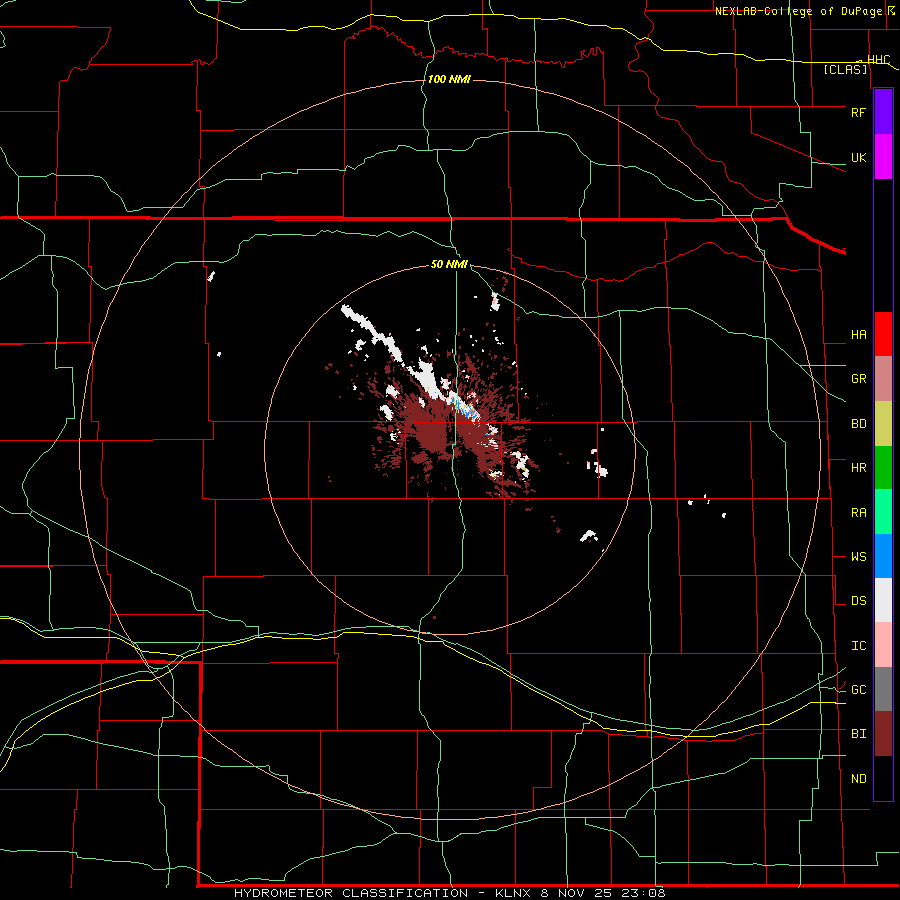Image resolution: width=900 pixels, height=900 pixels.
Task: Click the red HA legend swatch
Action: 883,334
